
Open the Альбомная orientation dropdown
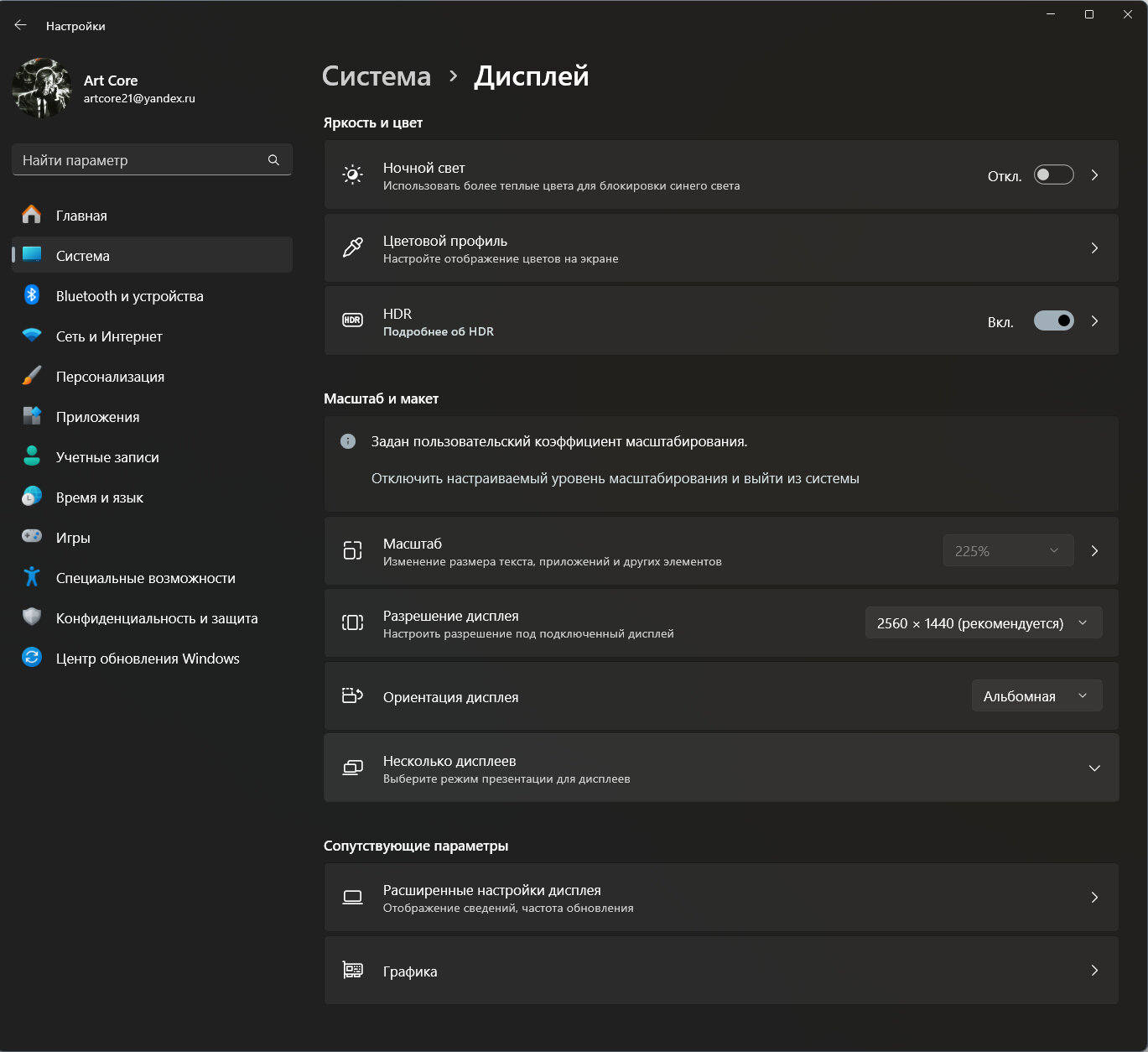pos(1036,695)
